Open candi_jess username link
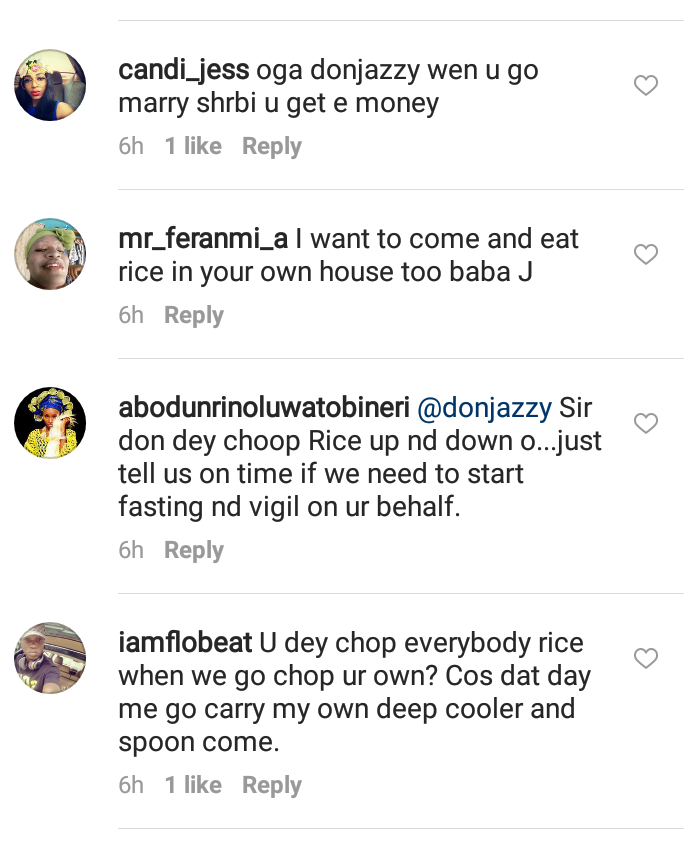The width and height of the screenshot is (684, 849). click(x=184, y=71)
